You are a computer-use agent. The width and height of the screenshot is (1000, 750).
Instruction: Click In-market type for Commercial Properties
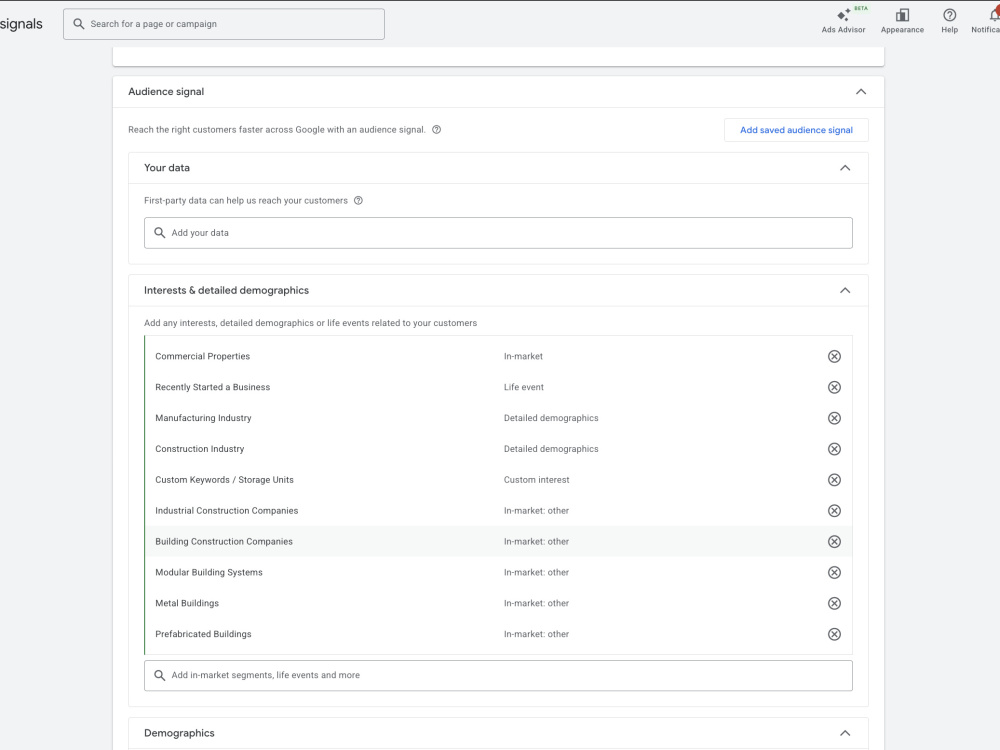[523, 357]
